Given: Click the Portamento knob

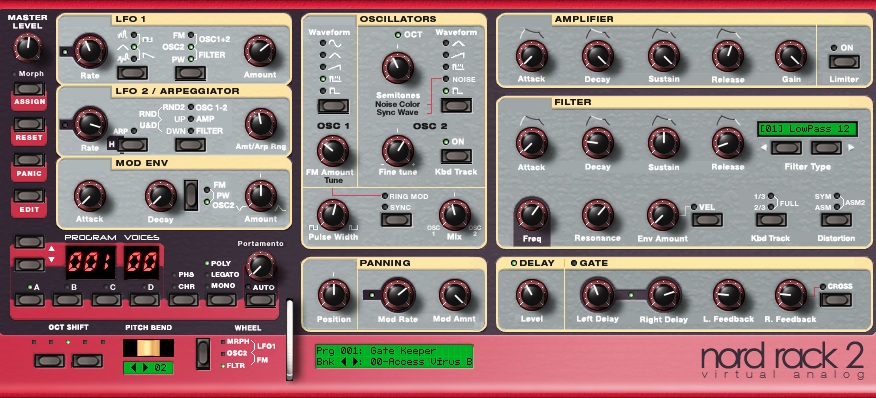Looking at the screenshot, I should 260,267.
